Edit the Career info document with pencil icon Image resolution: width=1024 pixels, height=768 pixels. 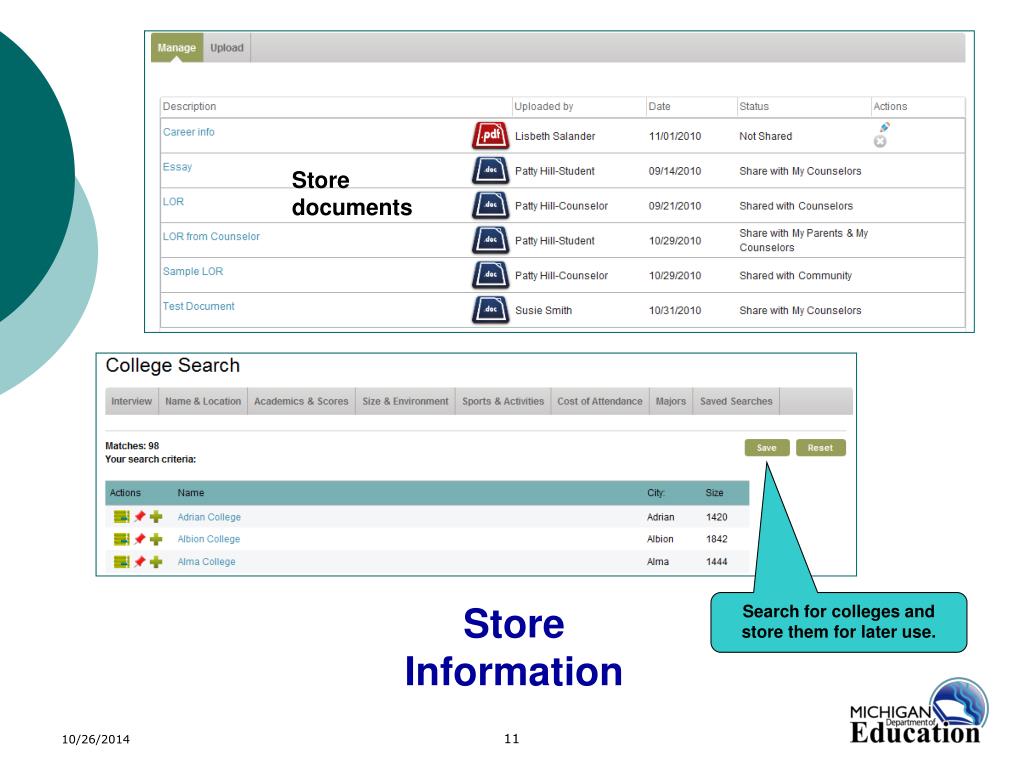click(884, 127)
